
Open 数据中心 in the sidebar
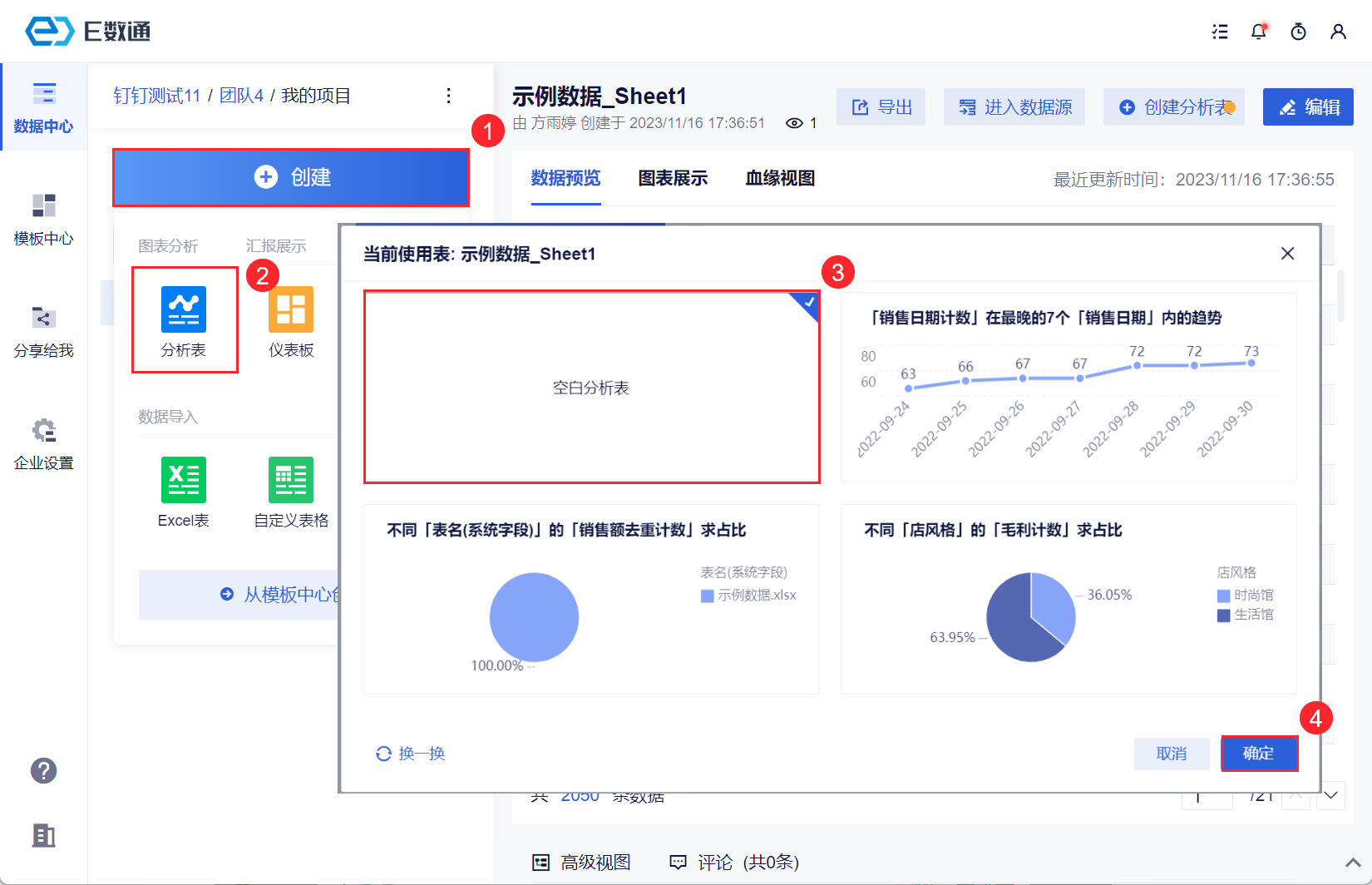point(43,107)
